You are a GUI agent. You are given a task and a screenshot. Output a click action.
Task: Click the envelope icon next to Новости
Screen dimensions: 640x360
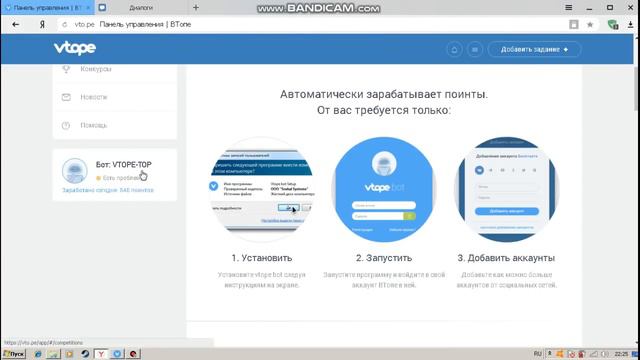pyautogui.click(x=66, y=97)
